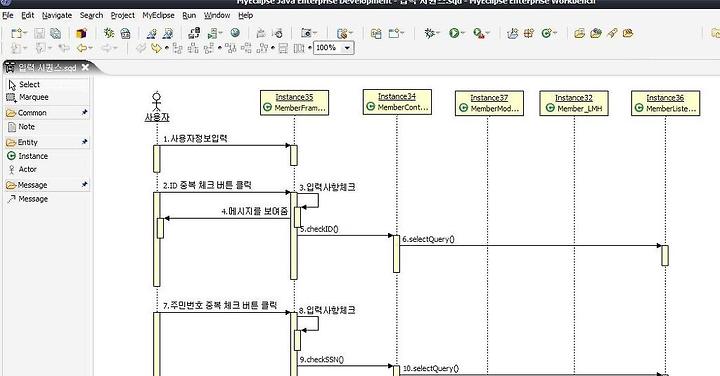The image size is (720, 376).
Task: Select the sequence diagram .sqd editor tab
Action: [47, 67]
